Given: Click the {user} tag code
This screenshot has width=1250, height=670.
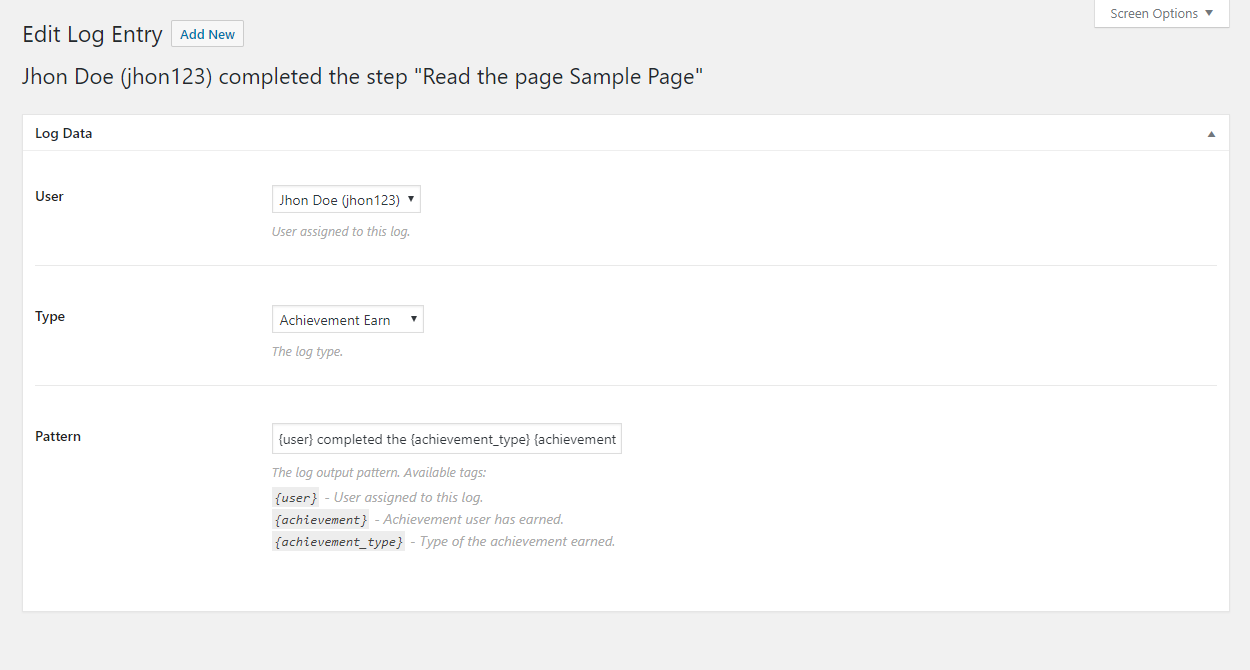Looking at the screenshot, I should pyautogui.click(x=295, y=498).
